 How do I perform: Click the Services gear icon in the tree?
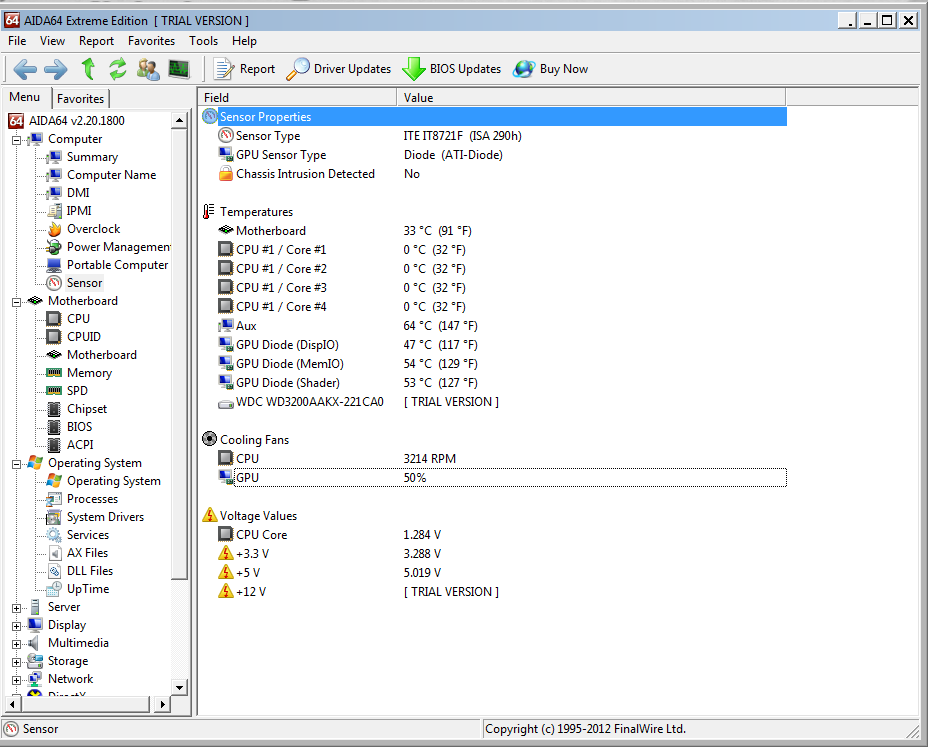coord(54,535)
